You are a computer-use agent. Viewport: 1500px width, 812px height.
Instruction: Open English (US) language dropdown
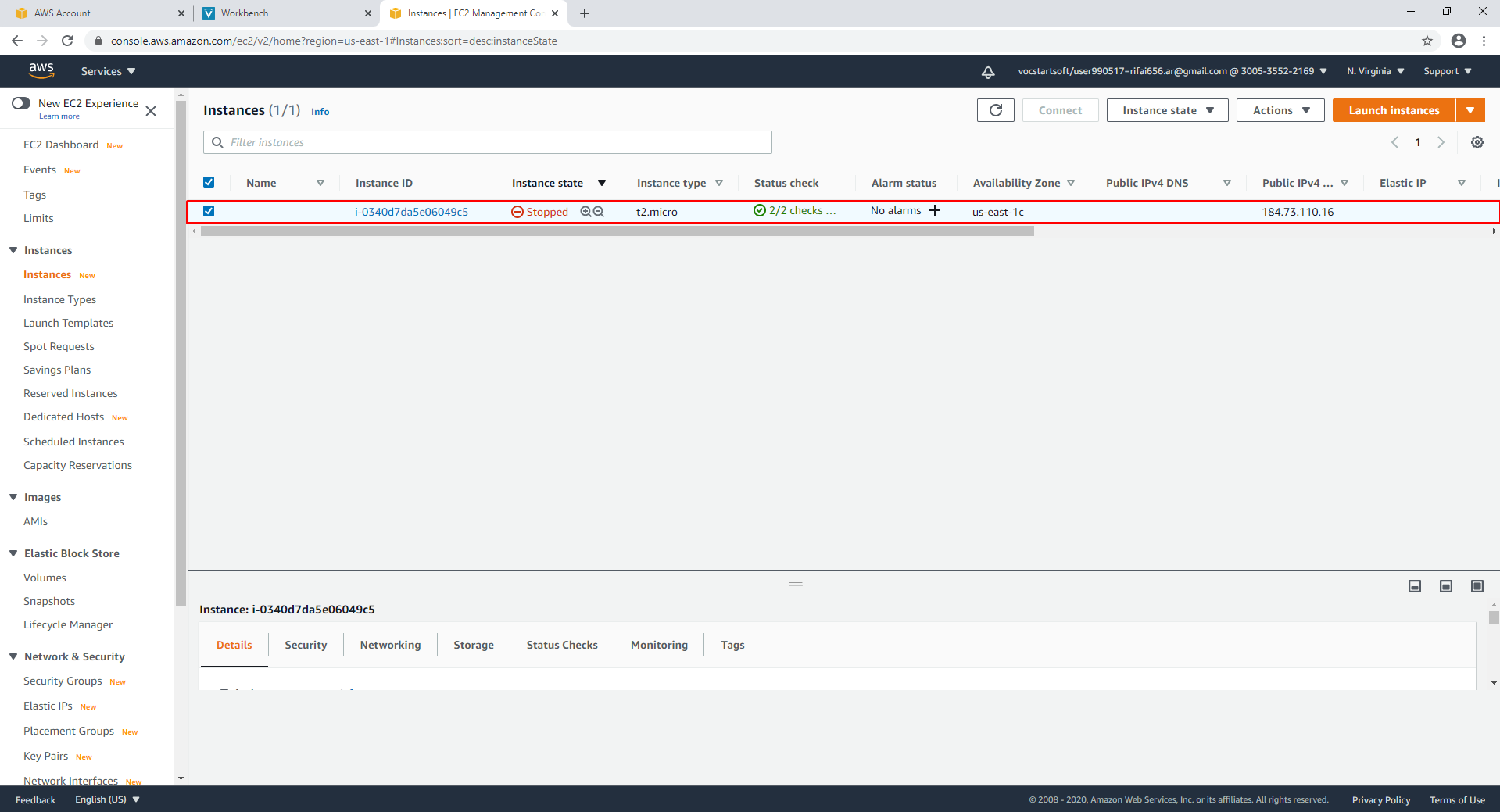coord(107,799)
